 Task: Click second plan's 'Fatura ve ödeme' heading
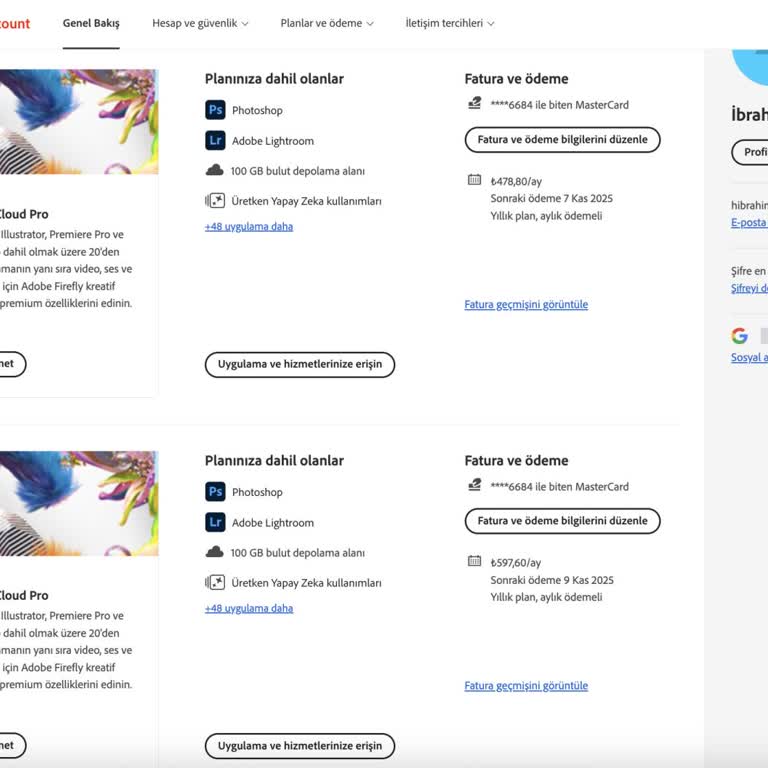pyautogui.click(x=516, y=460)
